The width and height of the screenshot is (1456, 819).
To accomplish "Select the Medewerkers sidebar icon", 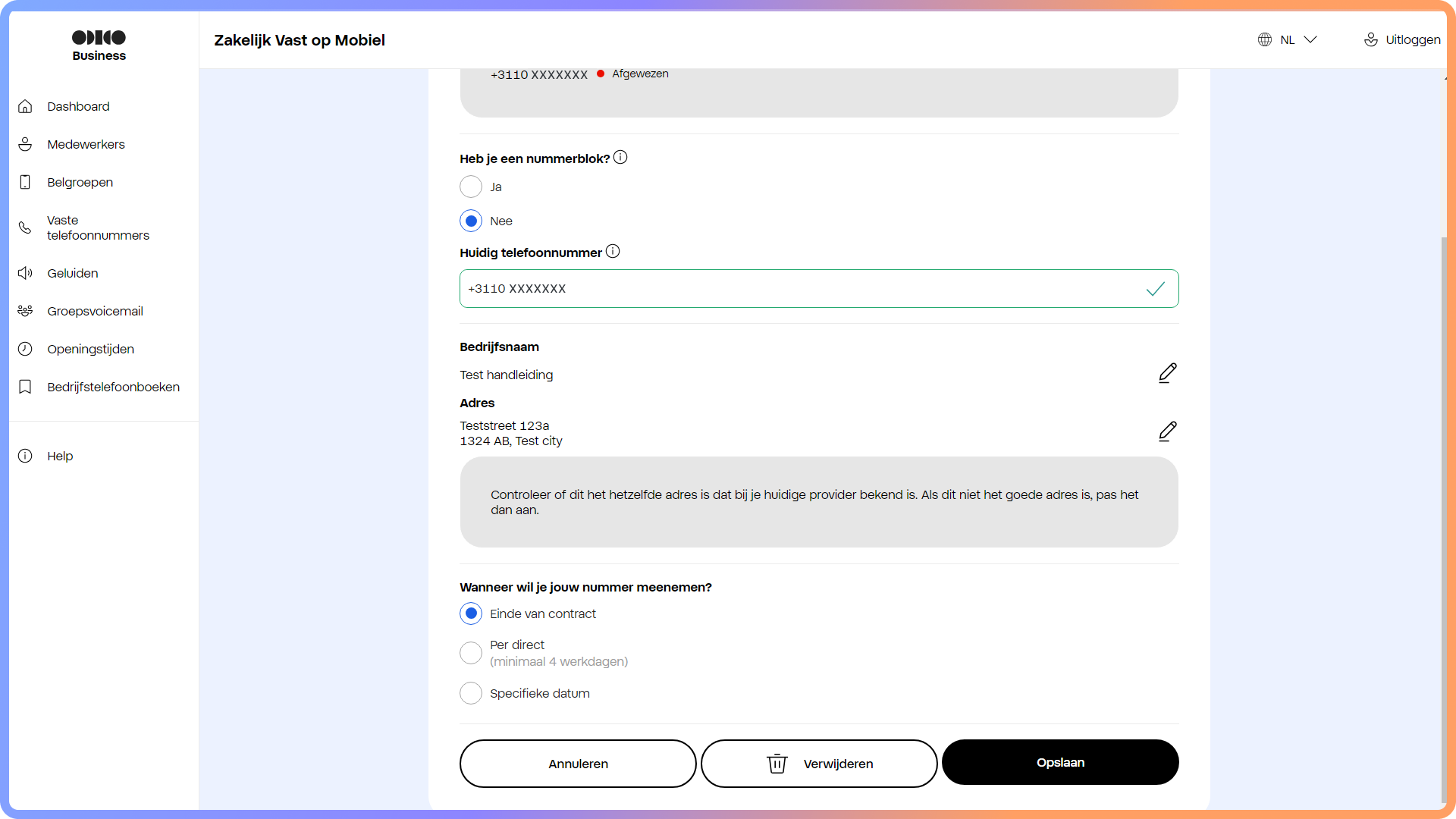I will pos(25,144).
